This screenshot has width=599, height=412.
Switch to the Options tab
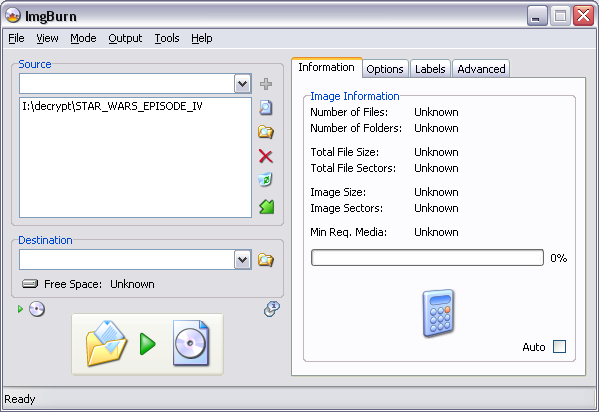pos(385,69)
